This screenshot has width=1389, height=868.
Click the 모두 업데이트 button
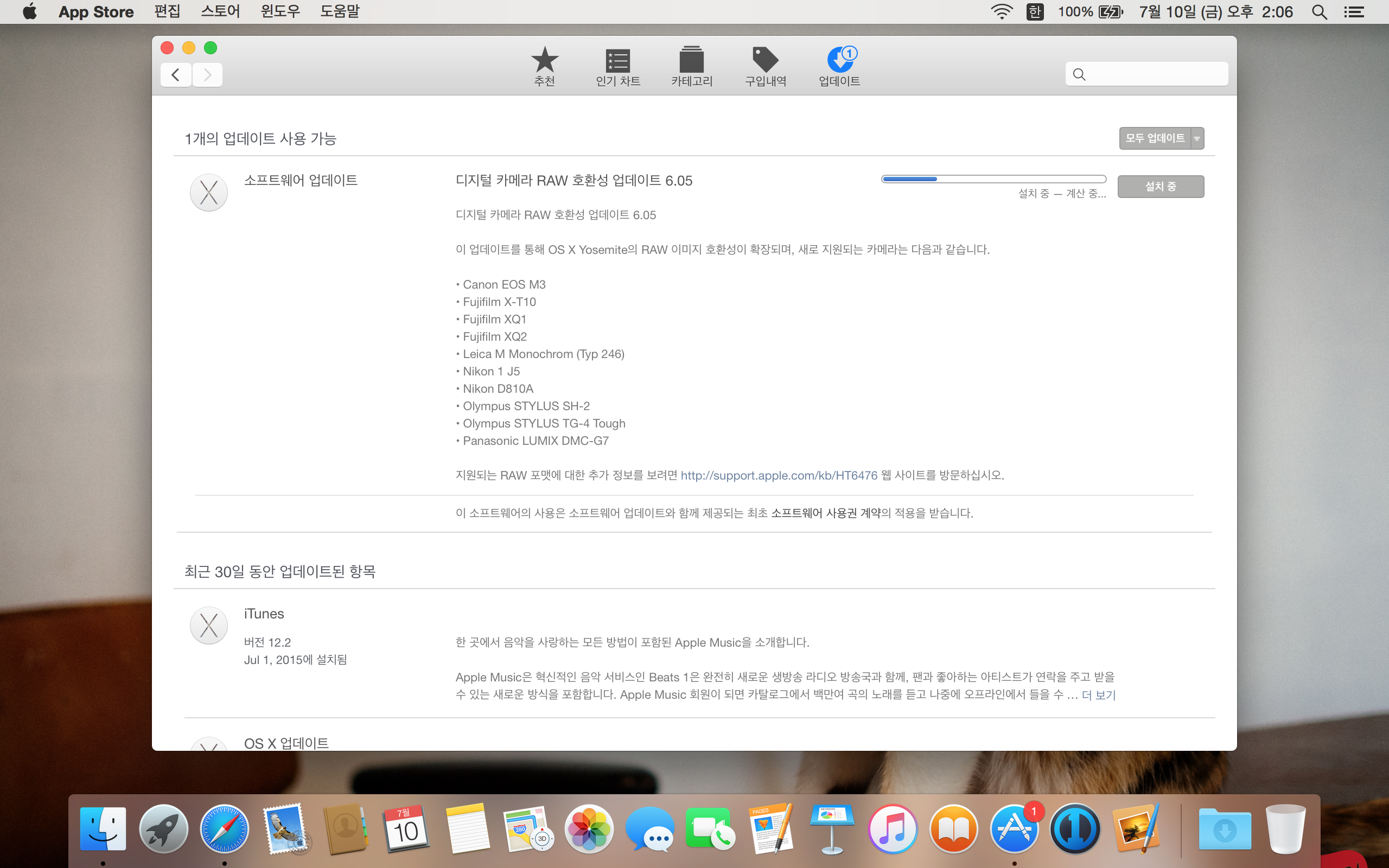(x=1154, y=138)
